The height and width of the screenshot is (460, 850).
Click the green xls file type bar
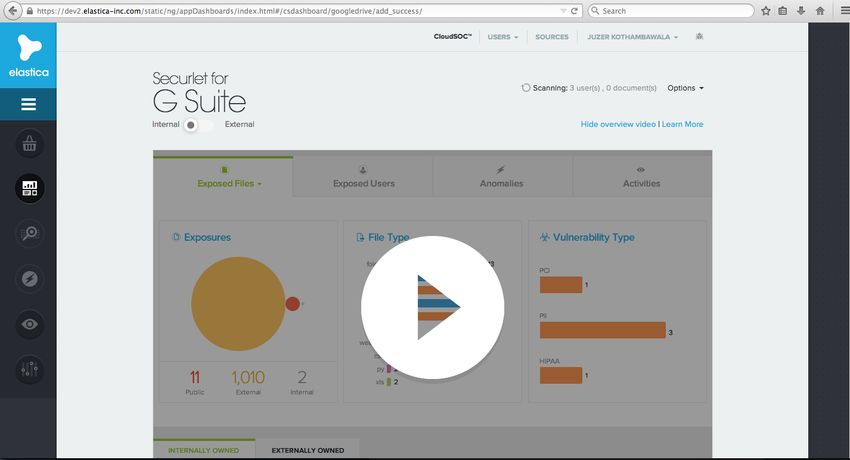click(x=389, y=382)
